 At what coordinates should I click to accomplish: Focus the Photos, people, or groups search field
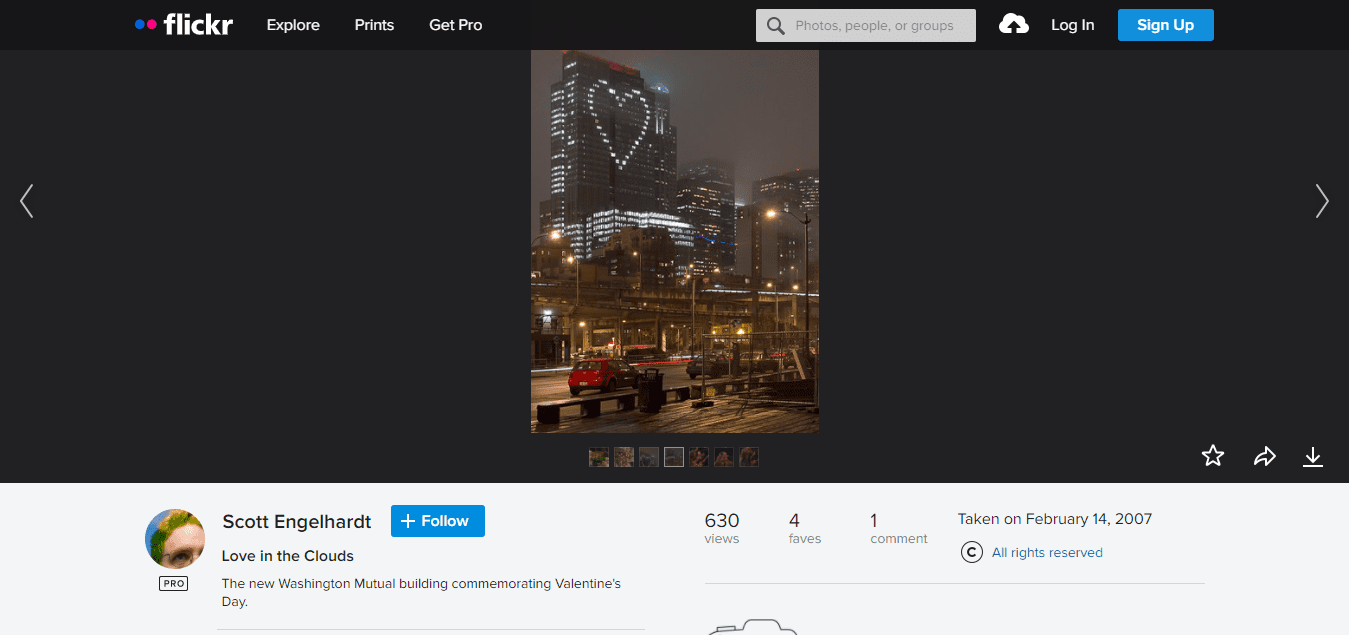880,25
